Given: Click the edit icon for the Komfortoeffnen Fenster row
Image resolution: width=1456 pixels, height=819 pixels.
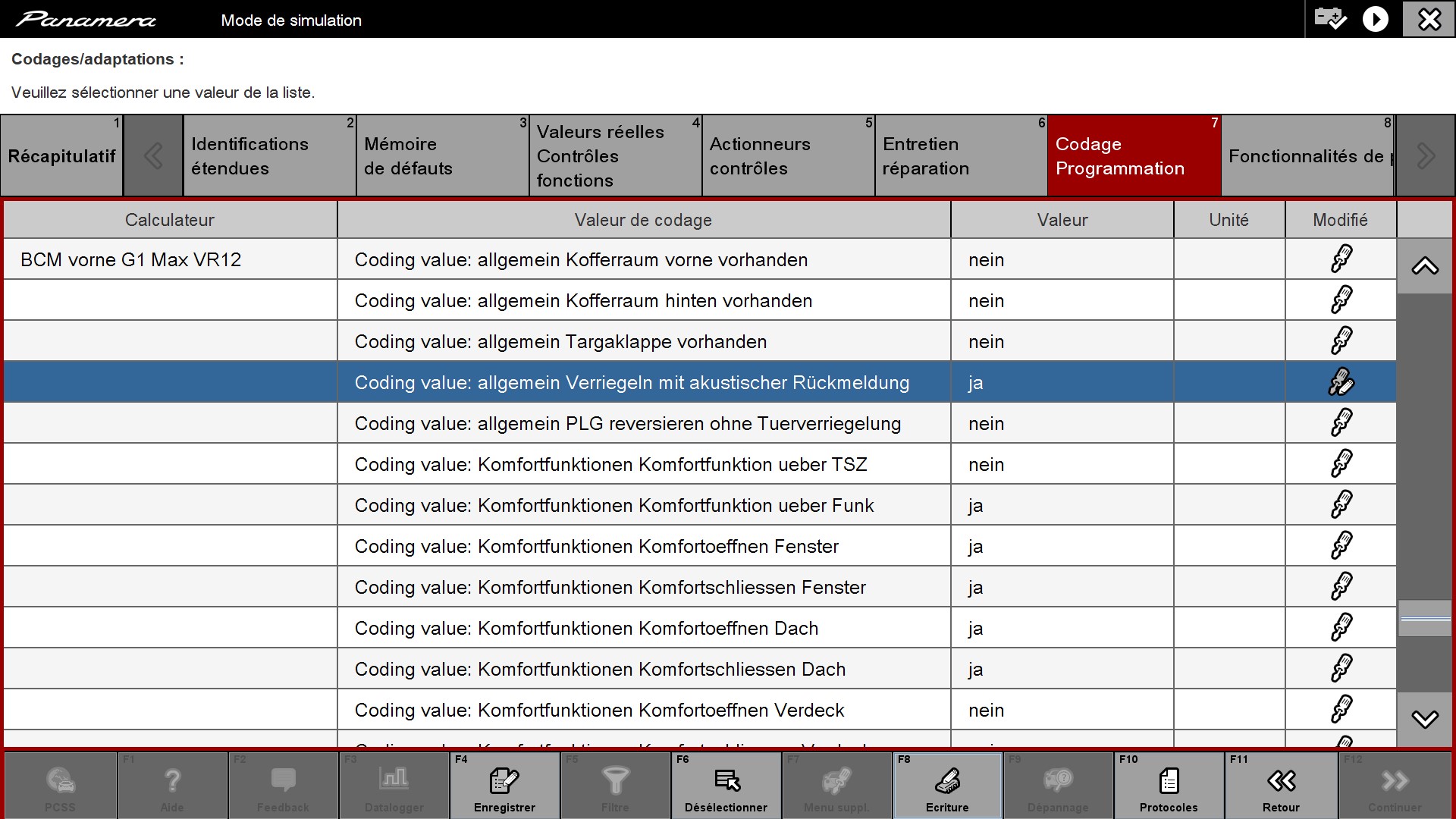Looking at the screenshot, I should tap(1341, 546).
